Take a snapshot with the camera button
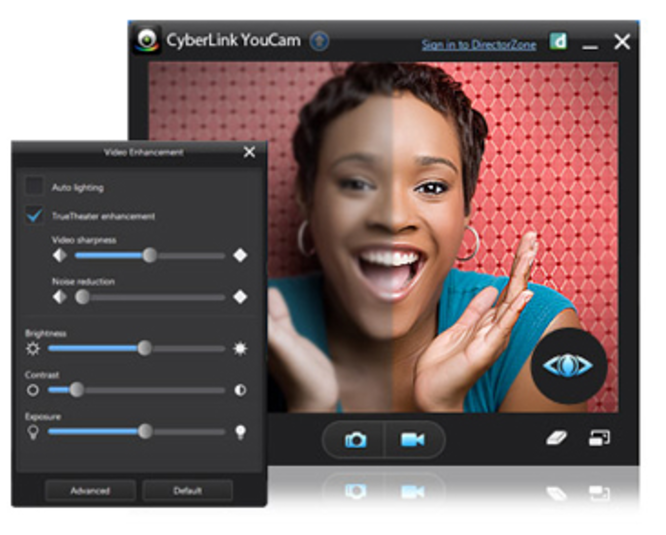The image size is (666, 535). tap(355, 440)
